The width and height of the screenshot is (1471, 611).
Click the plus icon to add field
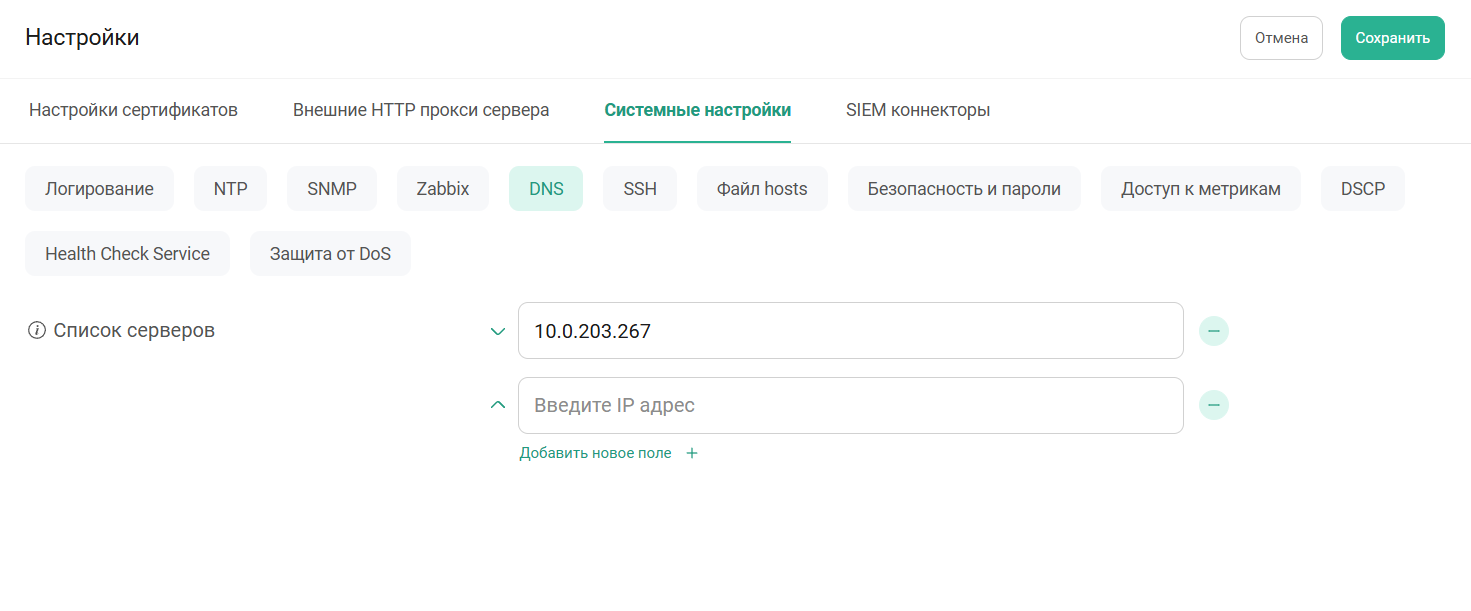click(691, 452)
